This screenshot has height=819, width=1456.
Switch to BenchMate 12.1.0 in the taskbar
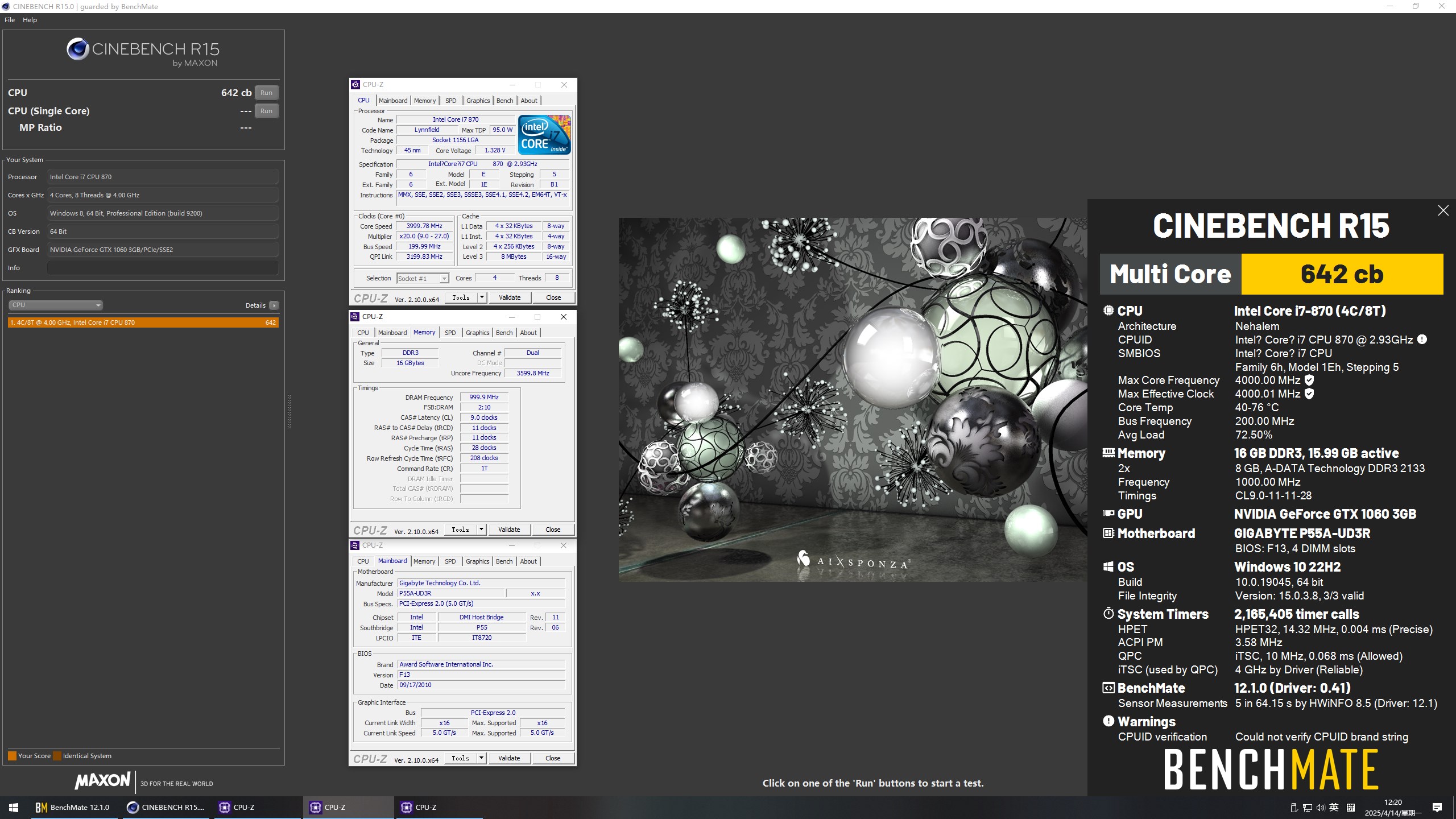click(73, 807)
